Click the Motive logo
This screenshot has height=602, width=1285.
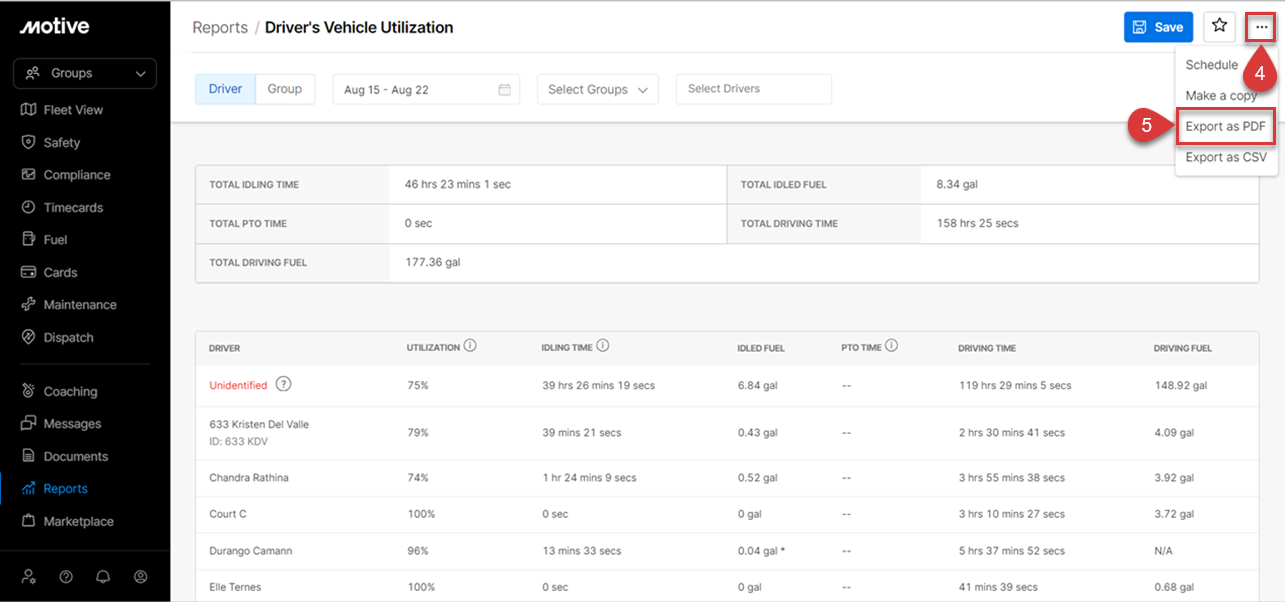(54, 27)
